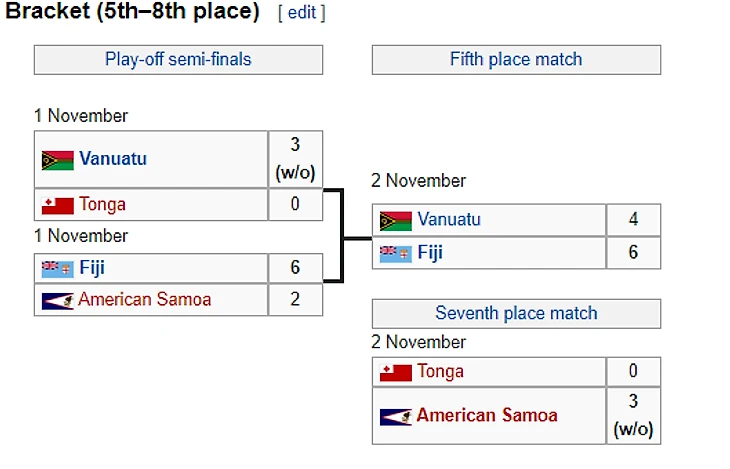The image size is (730, 469).
Task: Open the edit link beside the Bracket heading
Action: (x=301, y=13)
